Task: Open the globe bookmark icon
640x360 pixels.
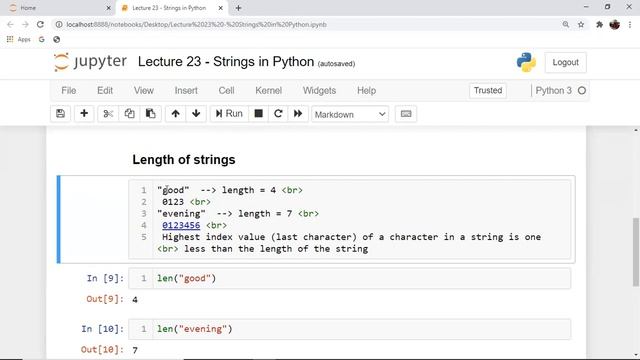Action: 57,39
